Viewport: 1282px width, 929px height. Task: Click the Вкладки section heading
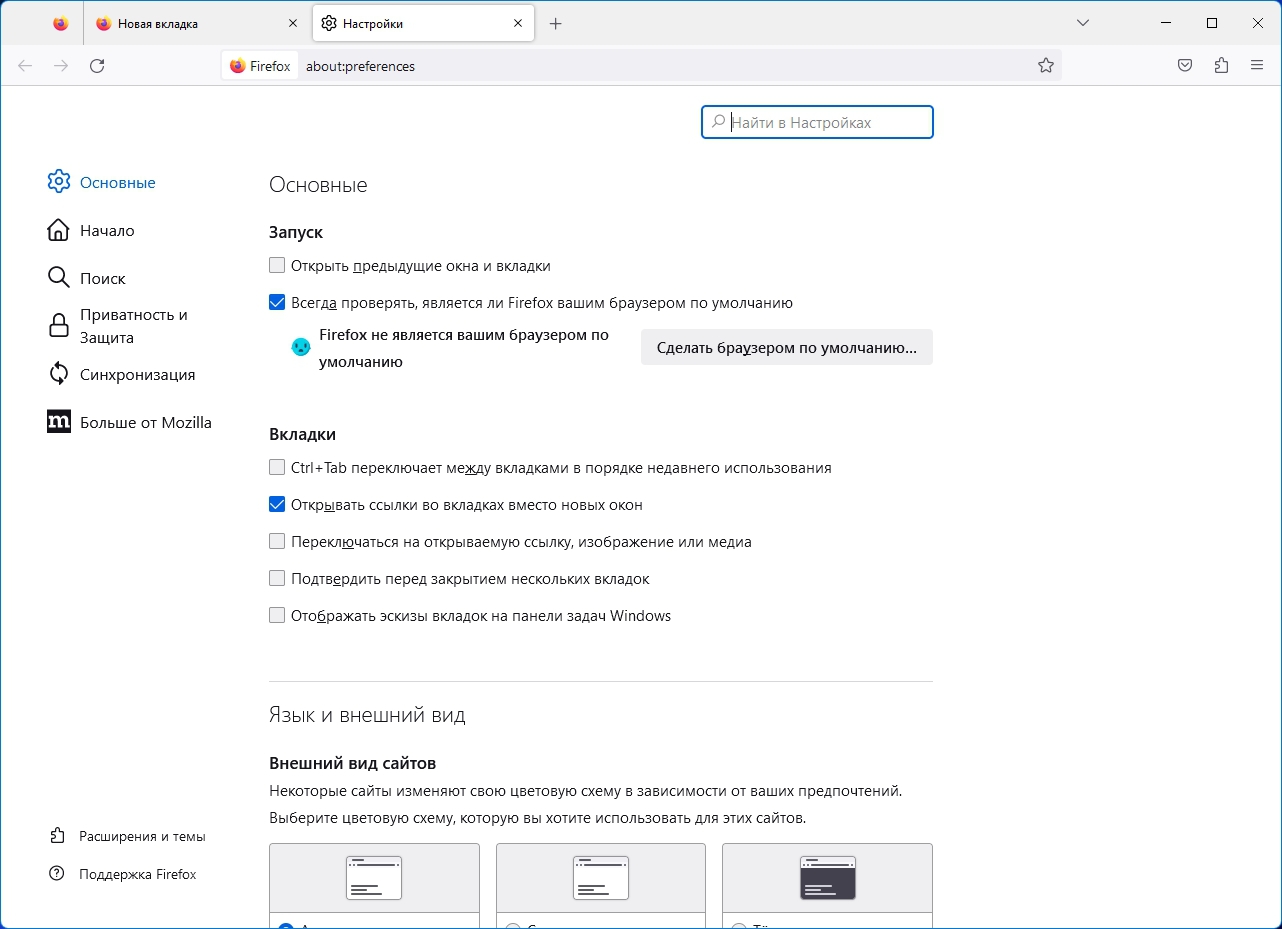(x=303, y=434)
